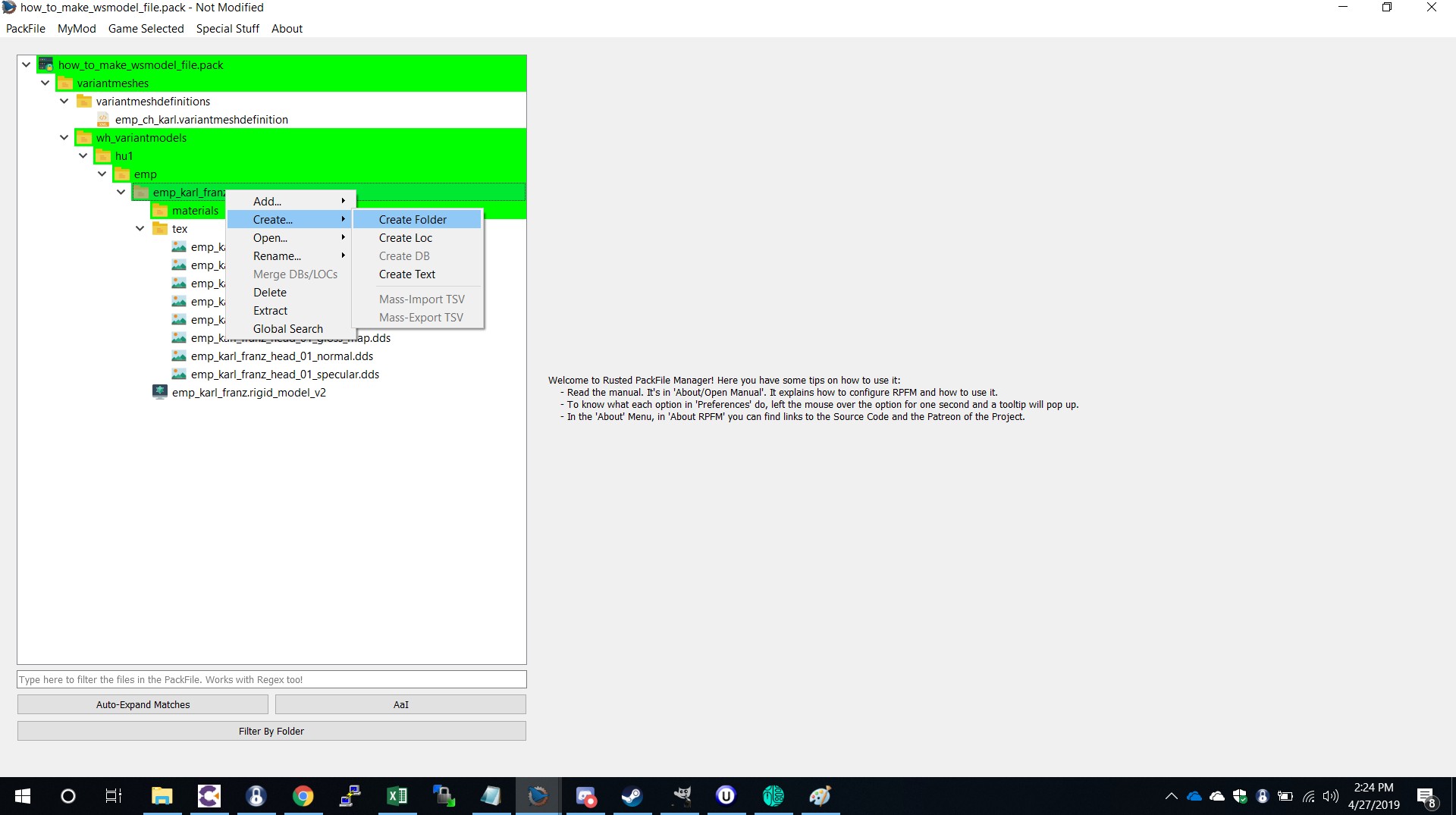Toggle Filter By Folder button
This screenshot has width=1456, height=815.
coord(271,731)
